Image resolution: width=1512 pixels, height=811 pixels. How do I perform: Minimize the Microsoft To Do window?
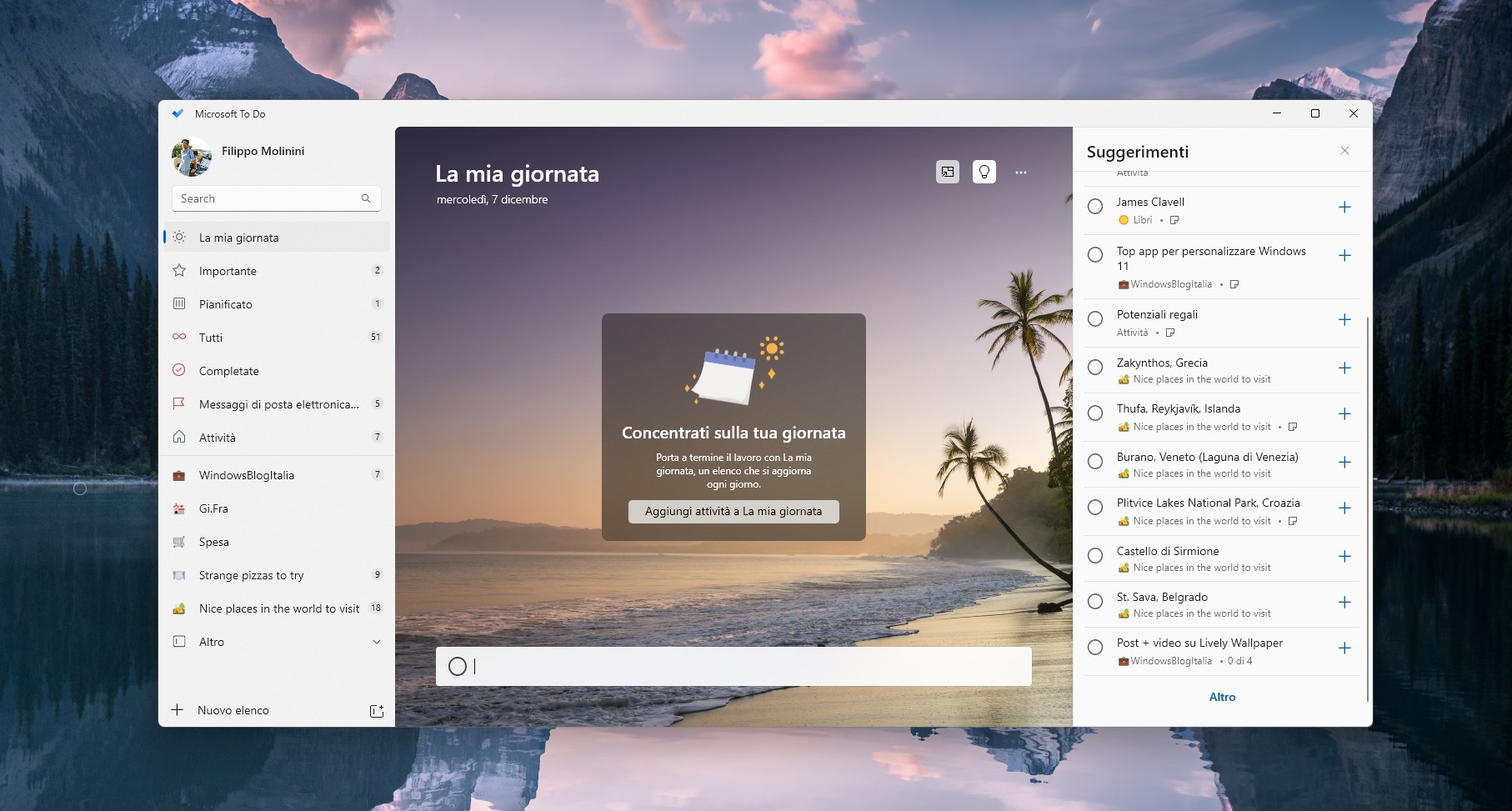pyautogui.click(x=1277, y=113)
